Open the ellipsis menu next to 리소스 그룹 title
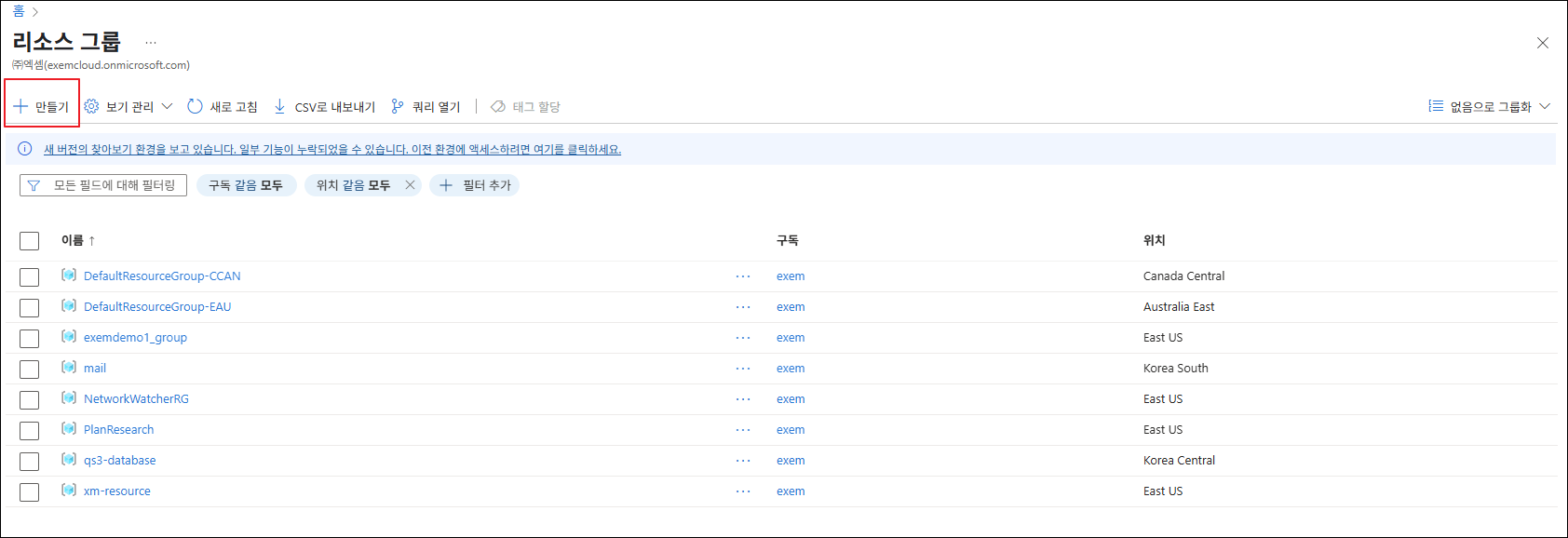The image size is (1568, 538). (x=151, y=43)
